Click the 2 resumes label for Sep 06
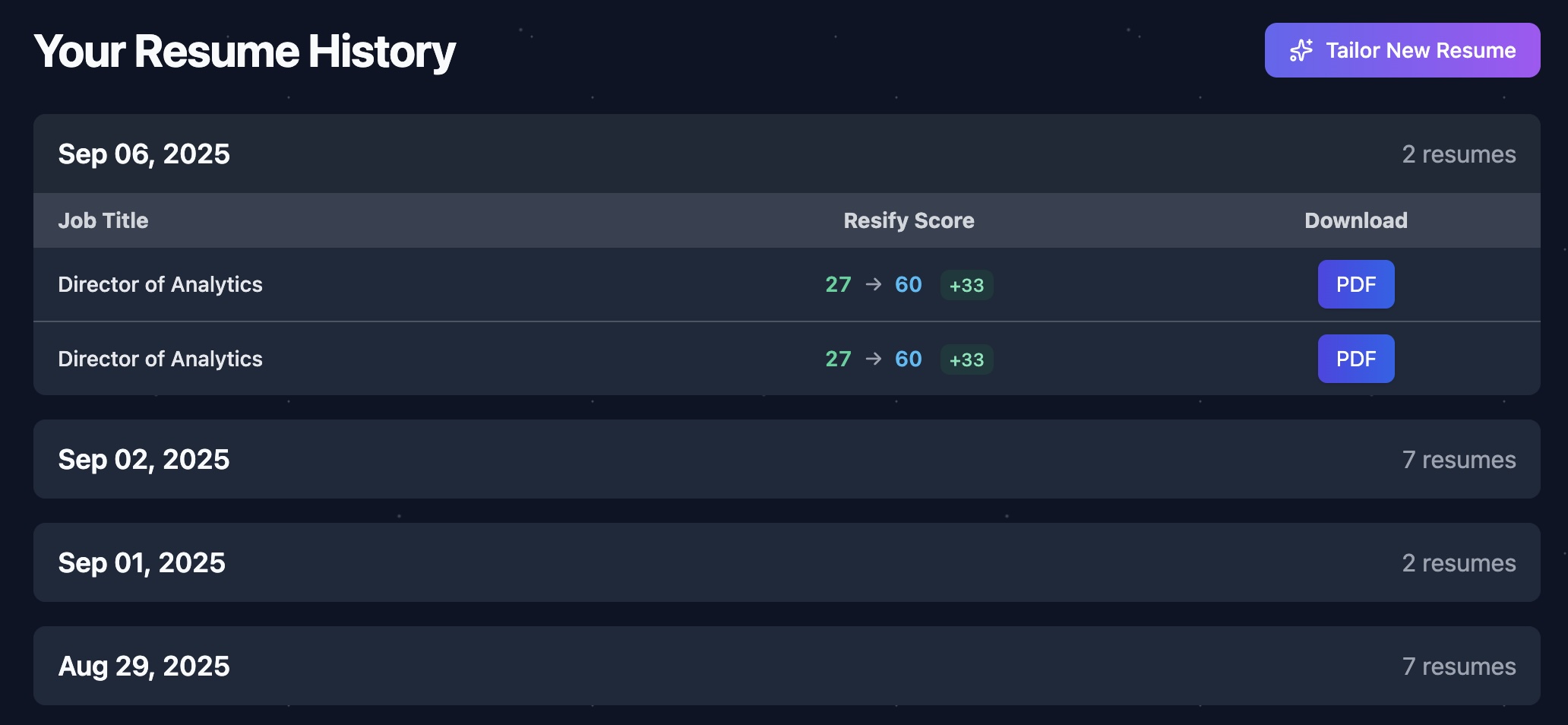 click(x=1459, y=154)
